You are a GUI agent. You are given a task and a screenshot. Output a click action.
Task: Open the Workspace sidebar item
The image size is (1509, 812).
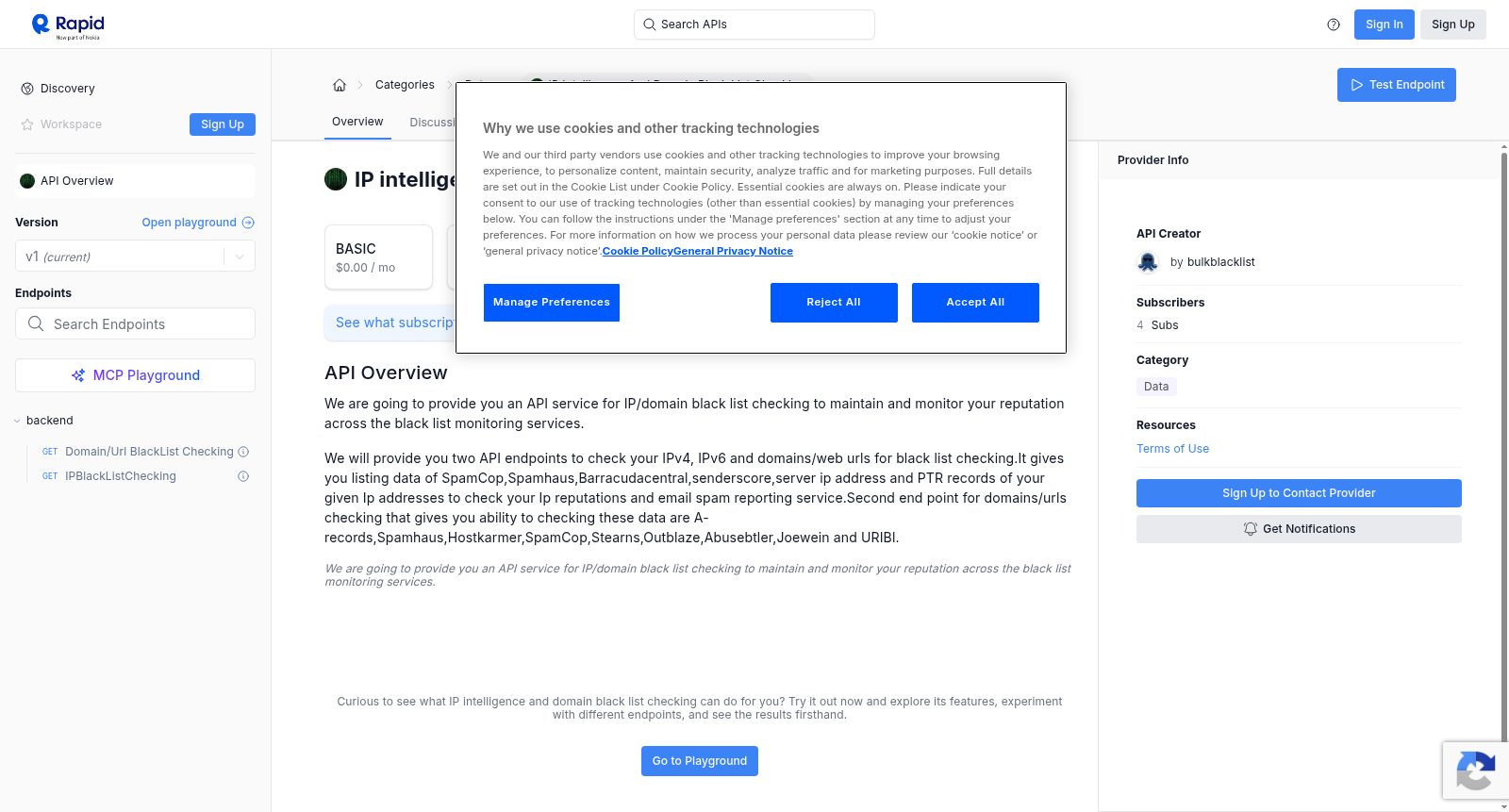(71, 124)
